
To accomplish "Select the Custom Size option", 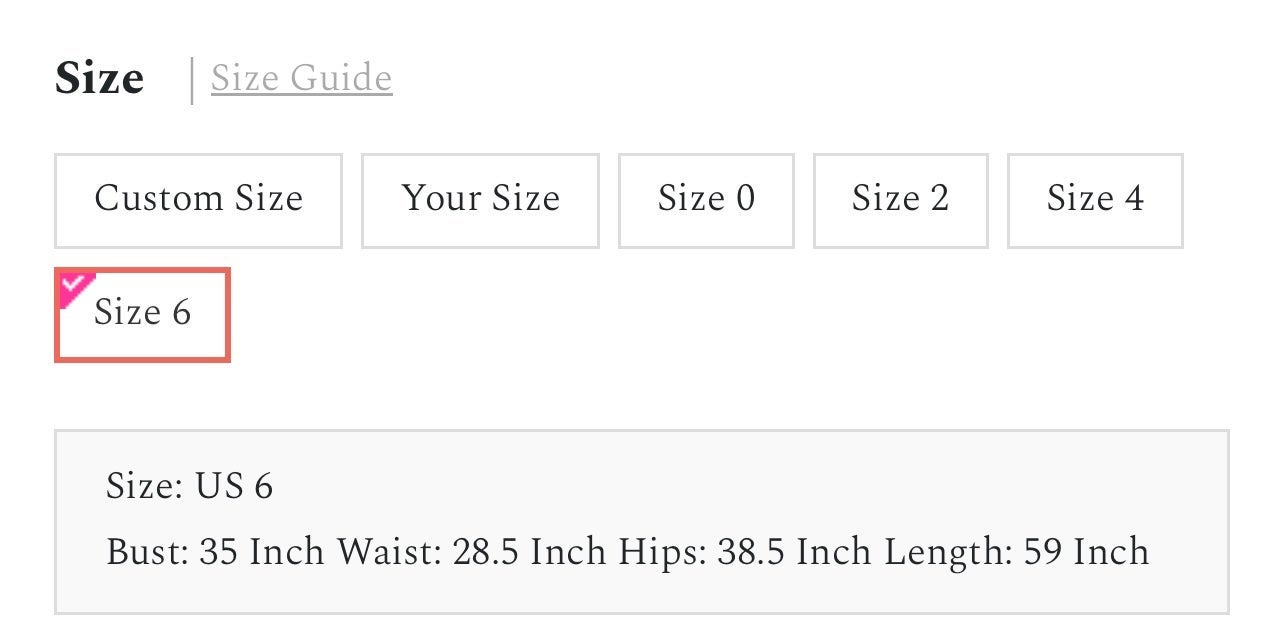I will (x=198, y=200).
